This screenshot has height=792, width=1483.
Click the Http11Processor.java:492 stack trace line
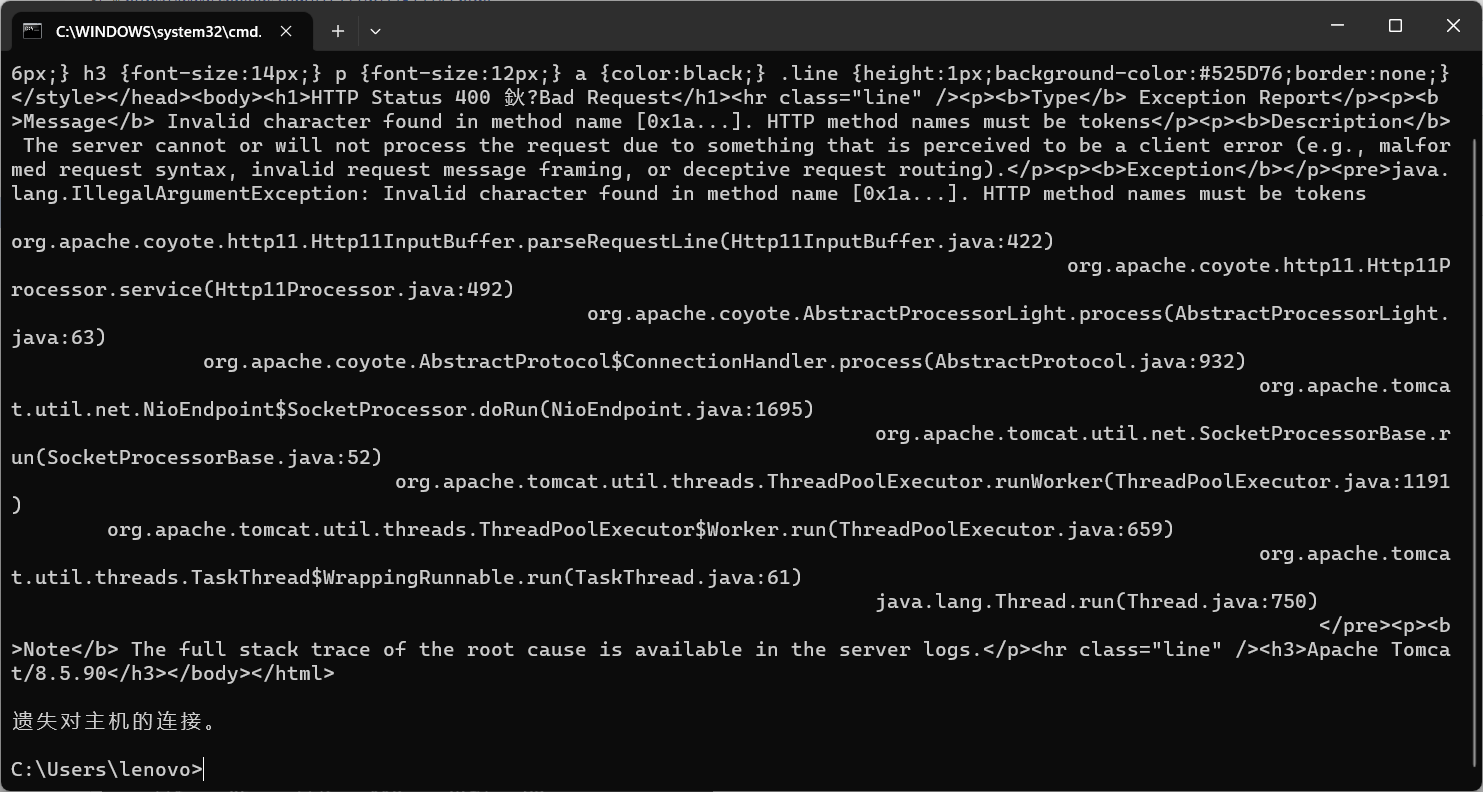[262, 289]
